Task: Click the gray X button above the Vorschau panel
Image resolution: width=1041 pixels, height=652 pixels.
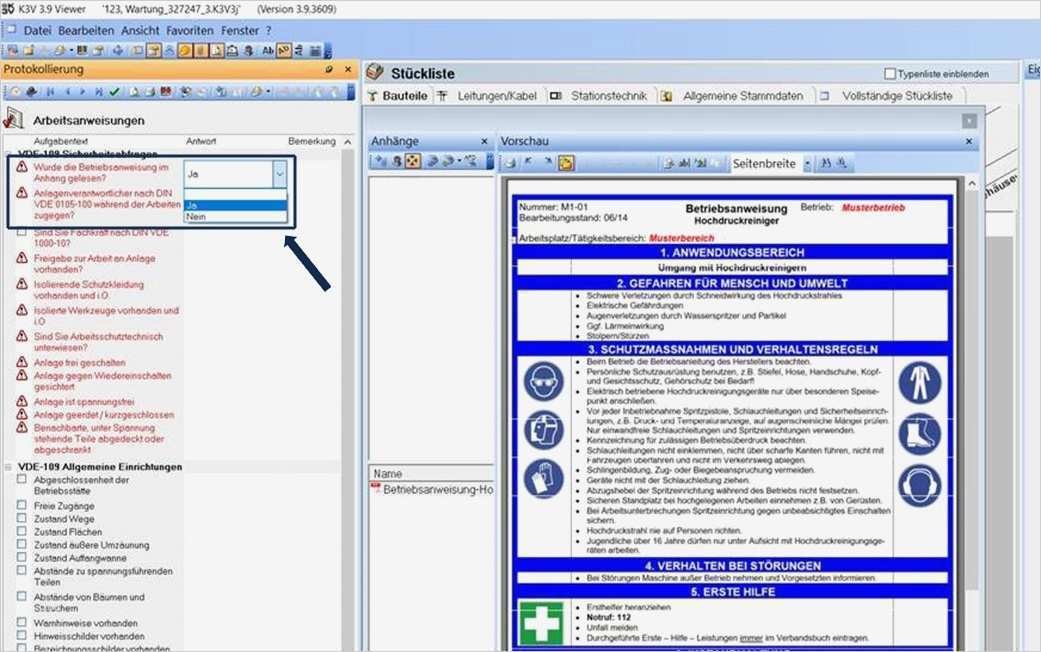Action: (x=969, y=121)
